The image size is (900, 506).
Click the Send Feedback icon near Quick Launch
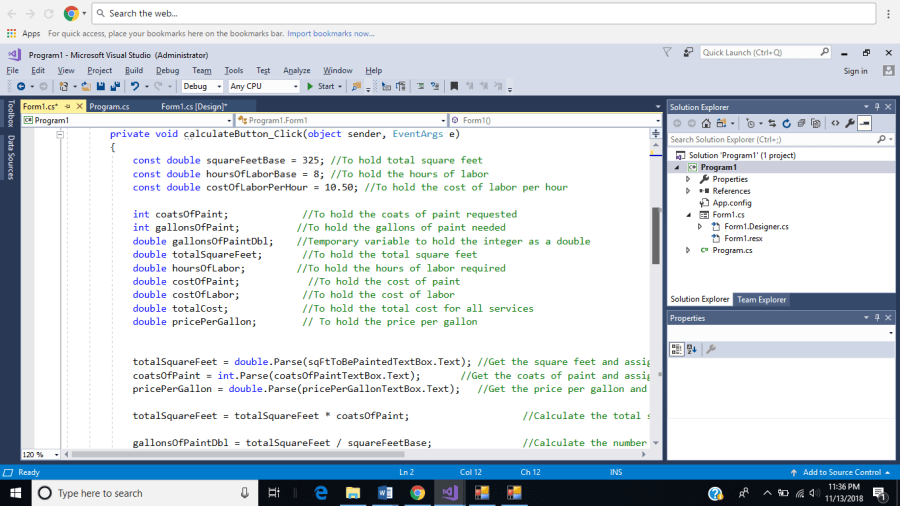point(688,52)
